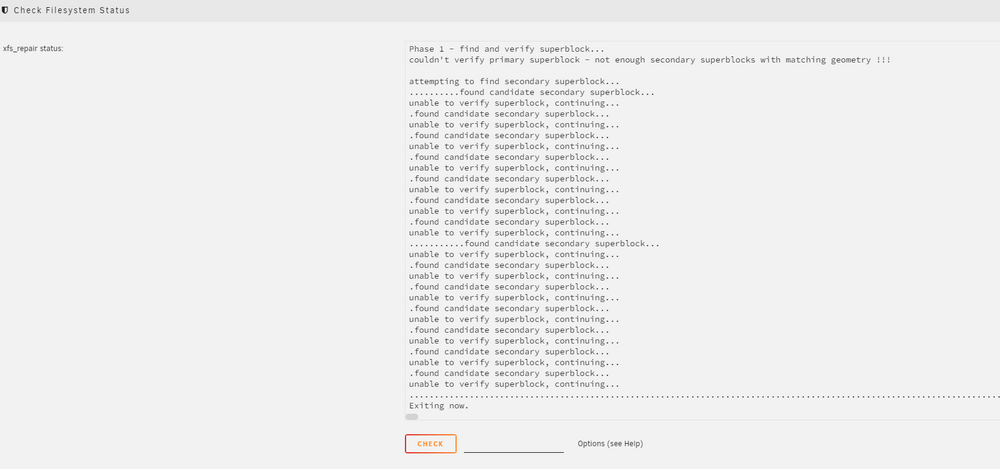The image size is (1000, 469).
Task: Click the 'xfs_repair status:' label
Action: click(x=33, y=48)
